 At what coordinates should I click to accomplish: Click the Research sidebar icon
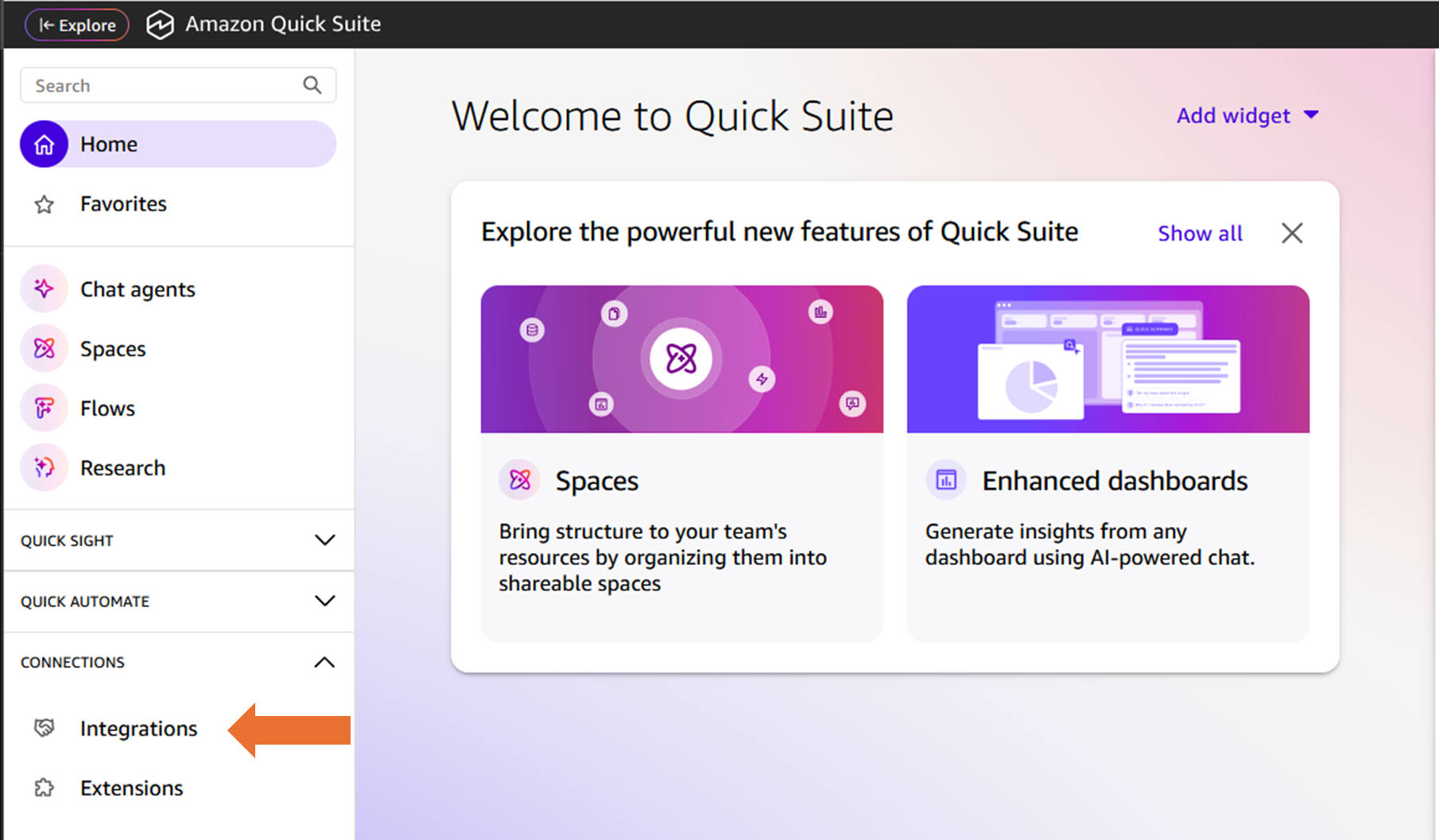[44, 467]
